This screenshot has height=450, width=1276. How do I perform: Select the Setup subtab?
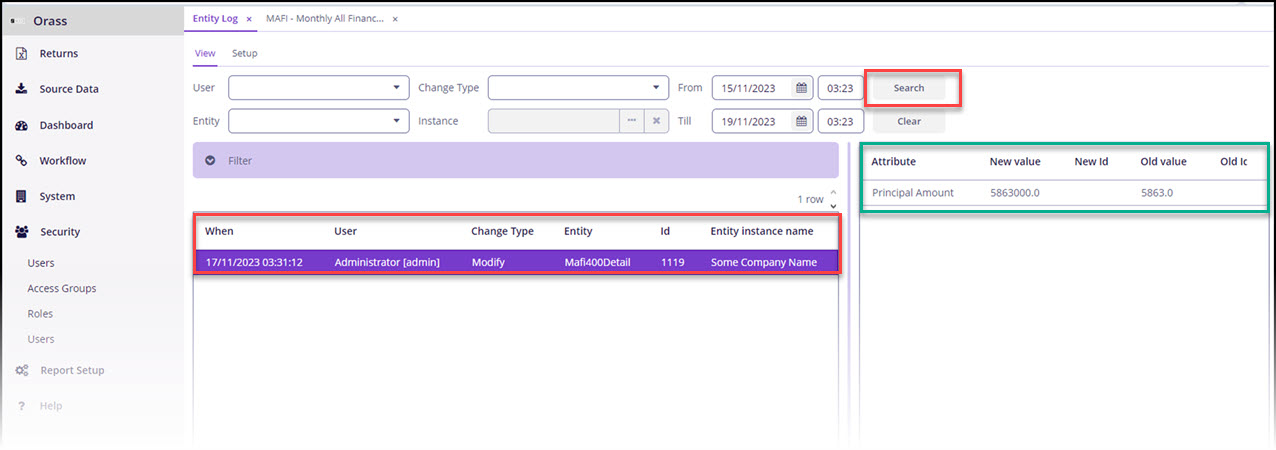coord(244,53)
